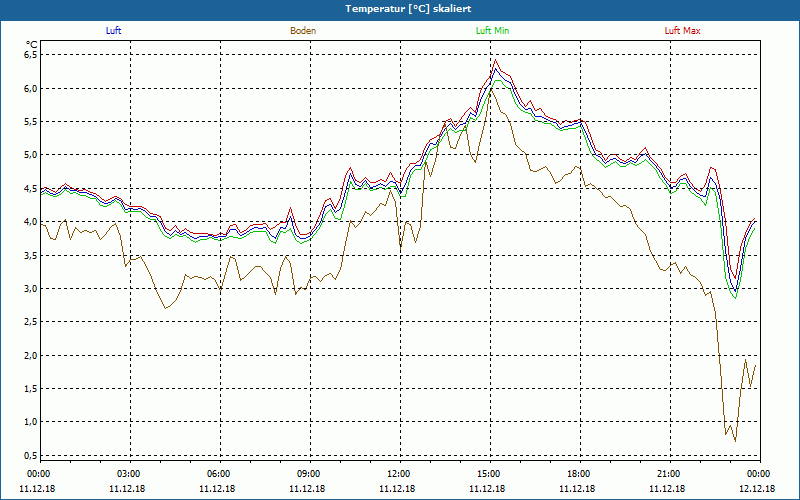Click the chart title Temperatur [°C] skaliert
Screen dimensions: 800x500
point(408,9)
